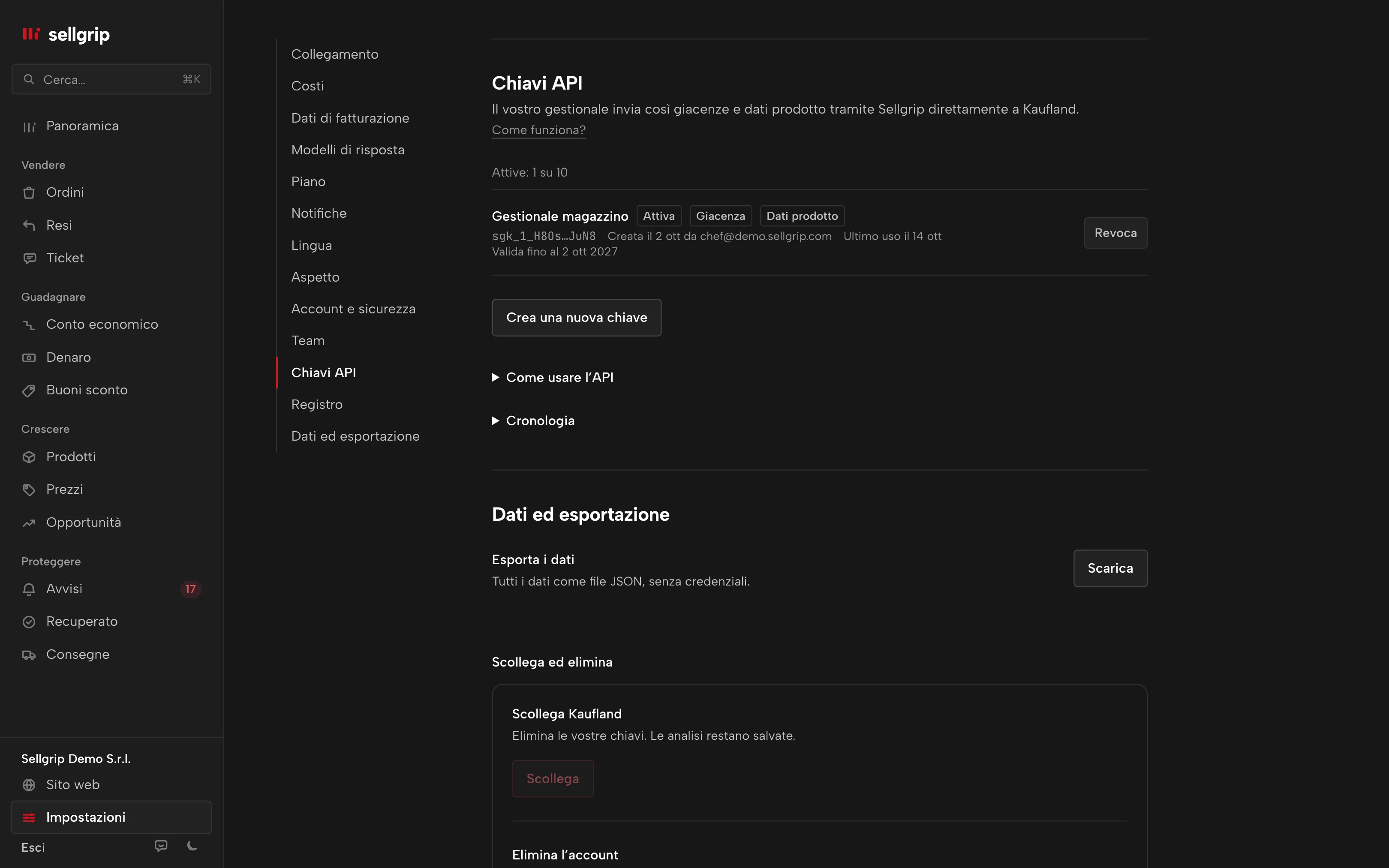Open Prezzi price tag icon

point(29,490)
